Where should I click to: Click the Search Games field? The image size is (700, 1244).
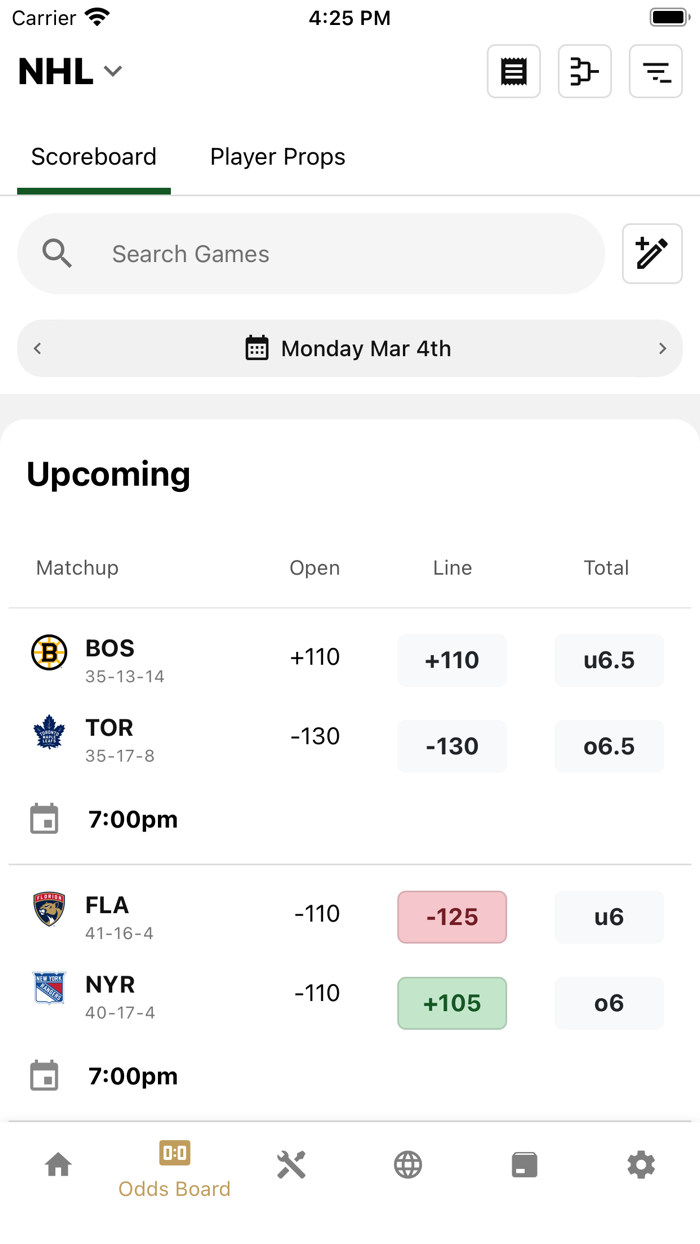pos(311,254)
